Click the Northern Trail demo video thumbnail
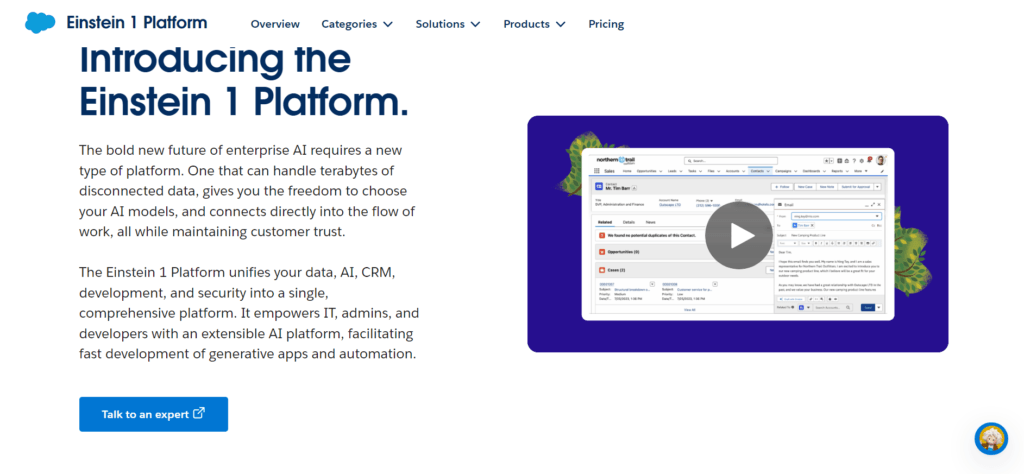Viewport: 1024px width, 474px height. 738,234
